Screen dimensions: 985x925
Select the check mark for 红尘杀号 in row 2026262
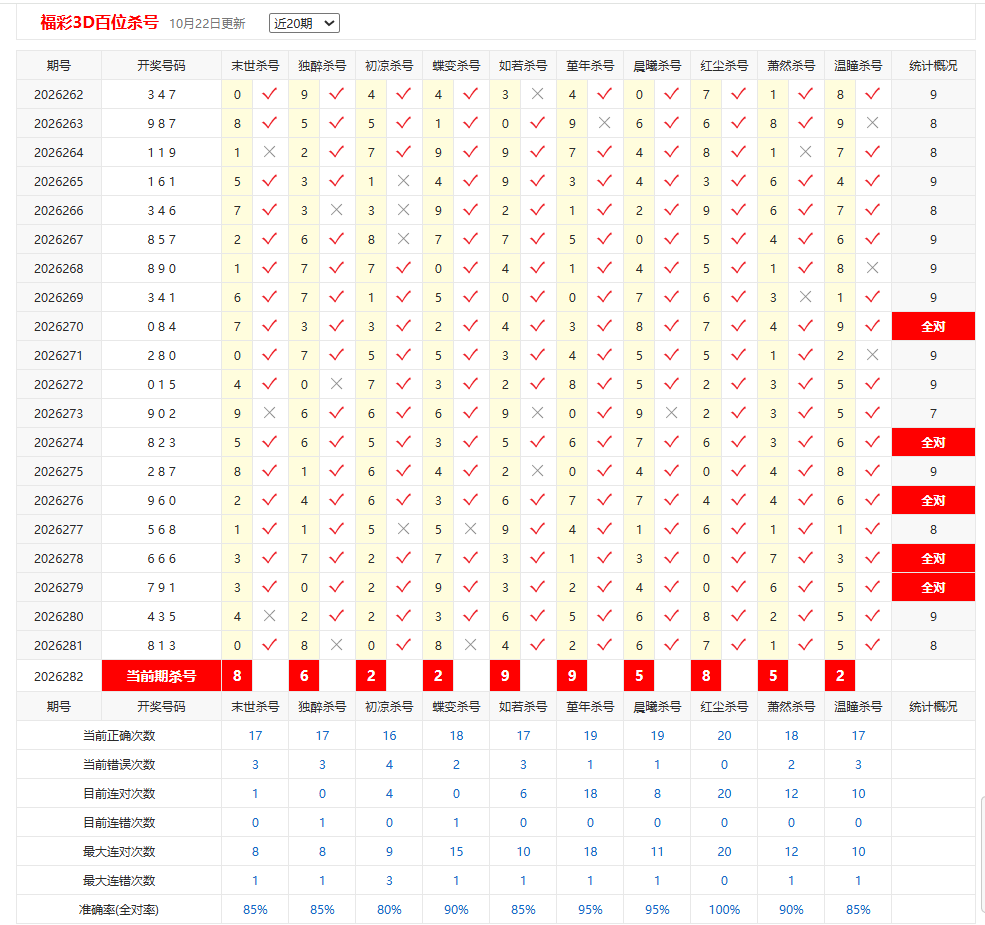click(x=739, y=94)
